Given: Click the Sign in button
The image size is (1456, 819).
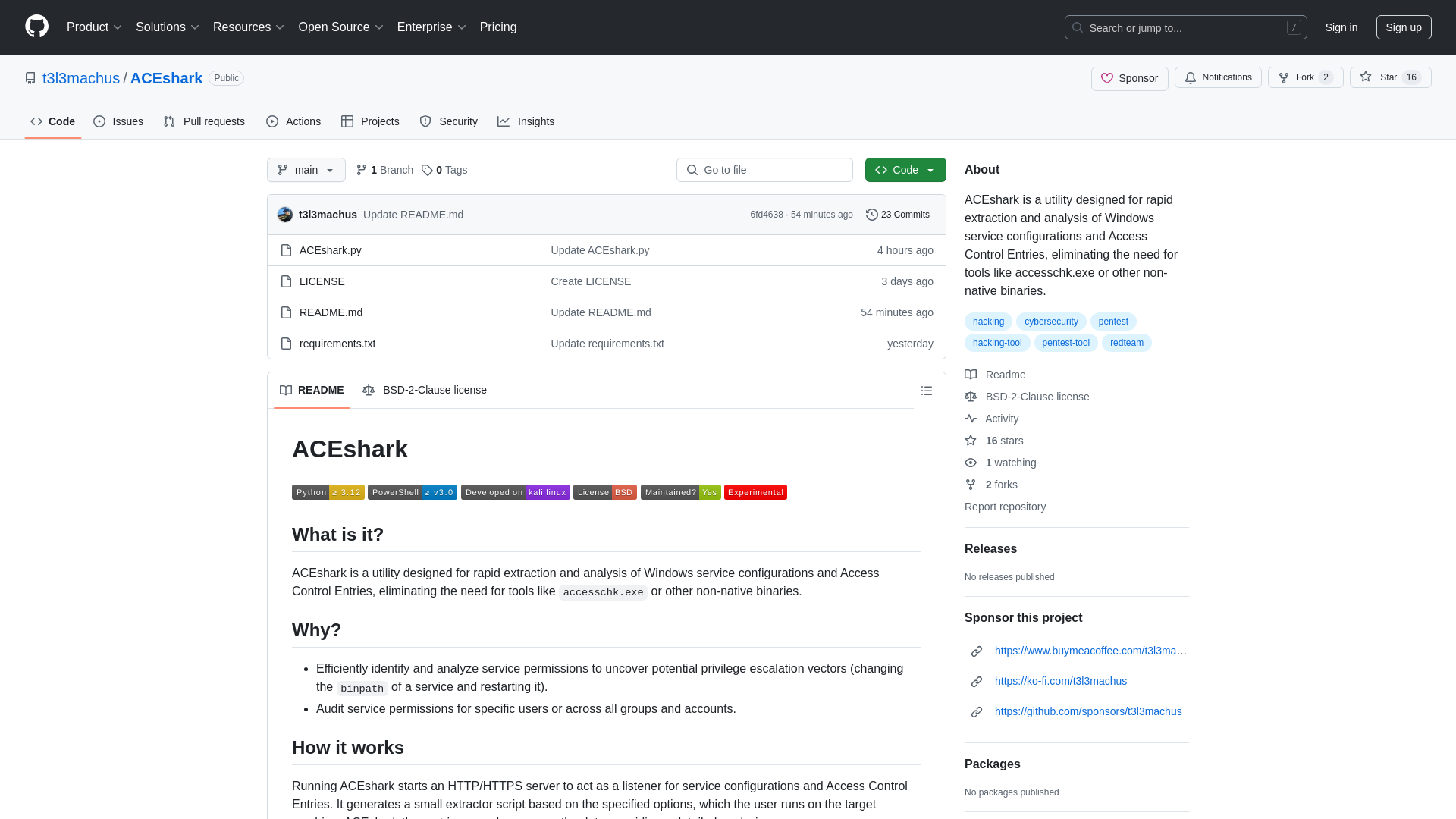Looking at the screenshot, I should (x=1341, y=27).
